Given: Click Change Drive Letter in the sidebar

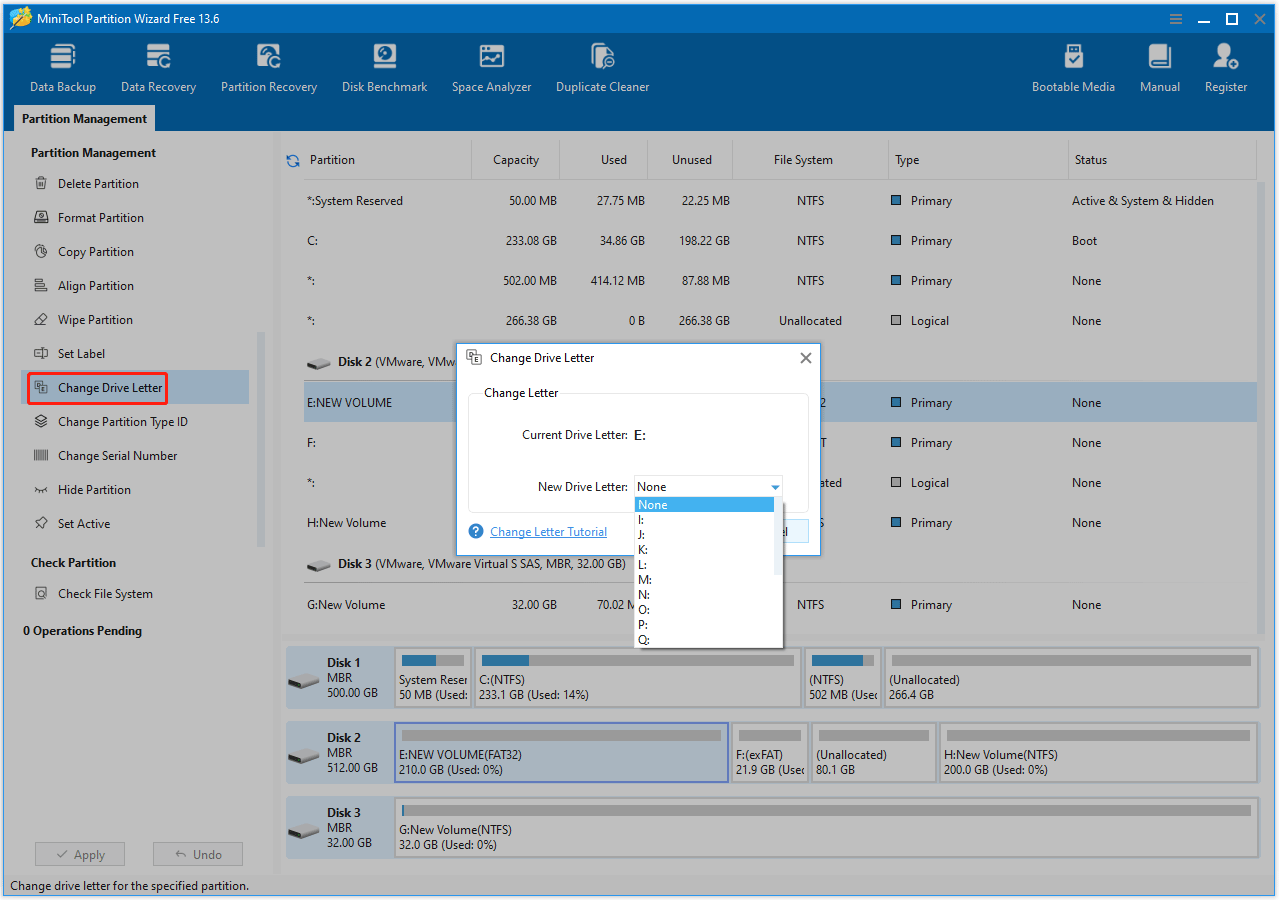Looking at the screenshot, I should point(96,388).
